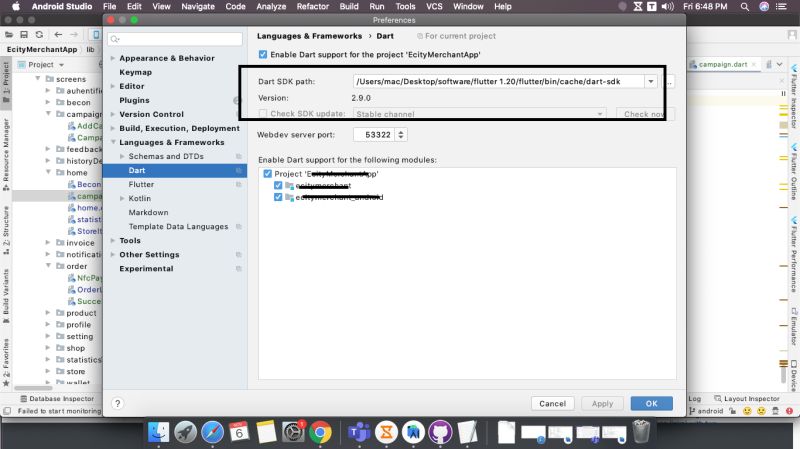Expand the Tools settings section

pos(113,240)
